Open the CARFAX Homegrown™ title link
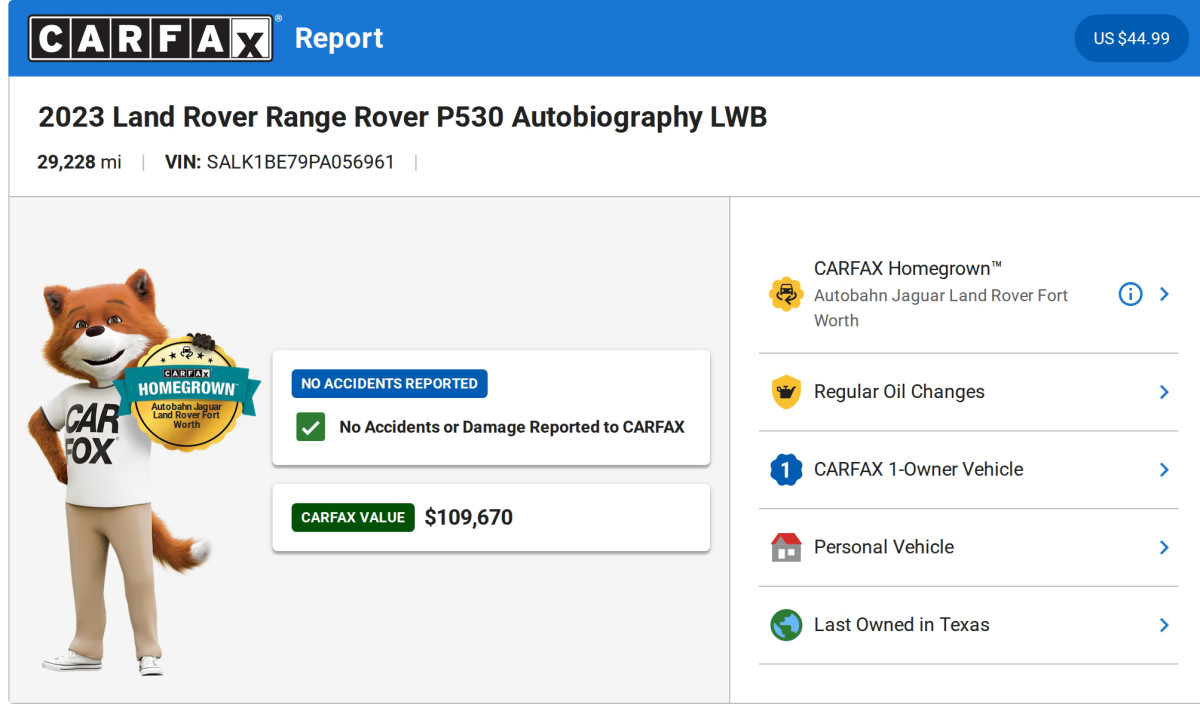The height and width of the screenshot is (704, 1200). [908, 268]
